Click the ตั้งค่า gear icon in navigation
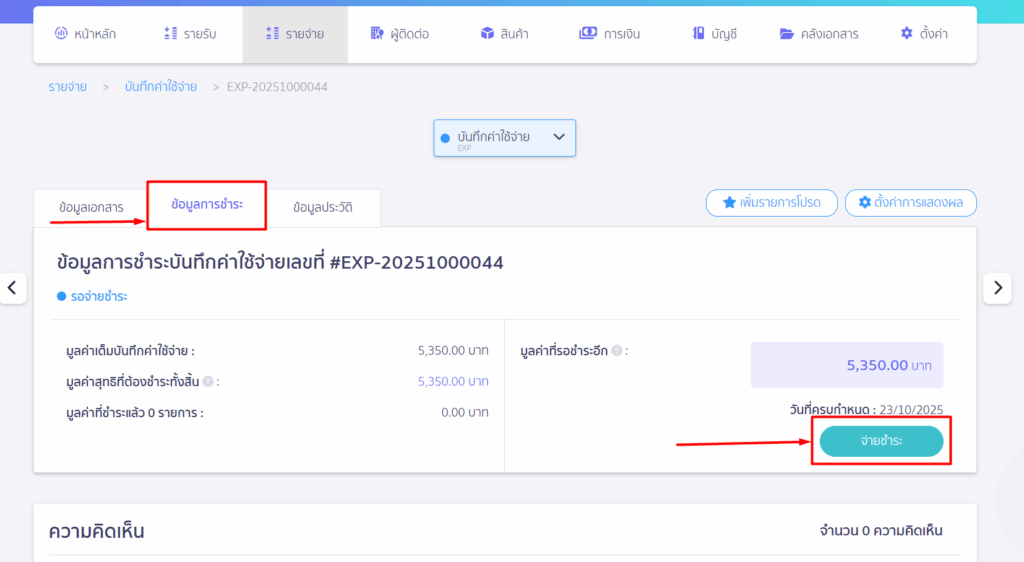 pos(907,34)
